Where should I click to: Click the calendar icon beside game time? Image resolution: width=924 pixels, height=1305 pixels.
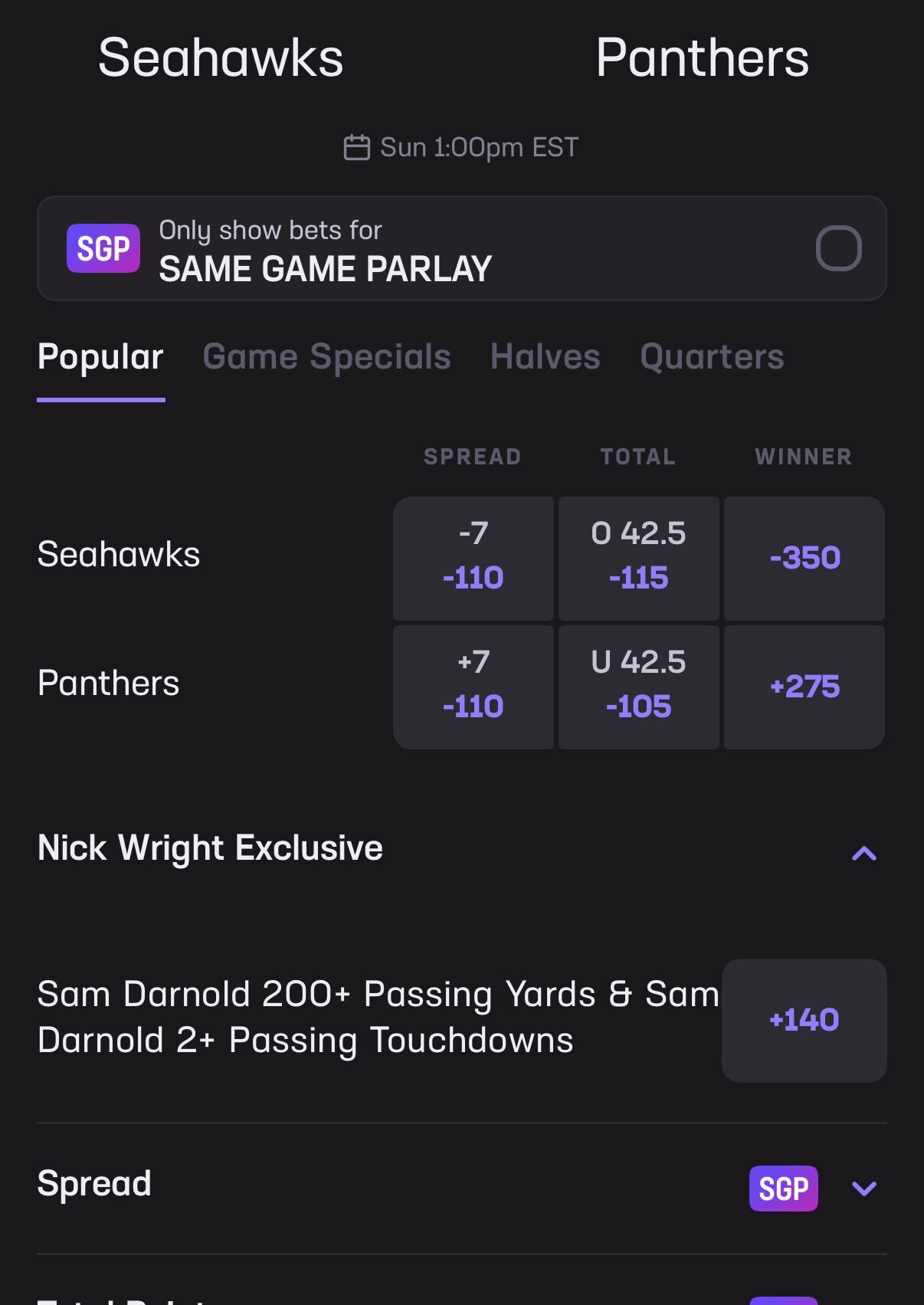[357, 147]
